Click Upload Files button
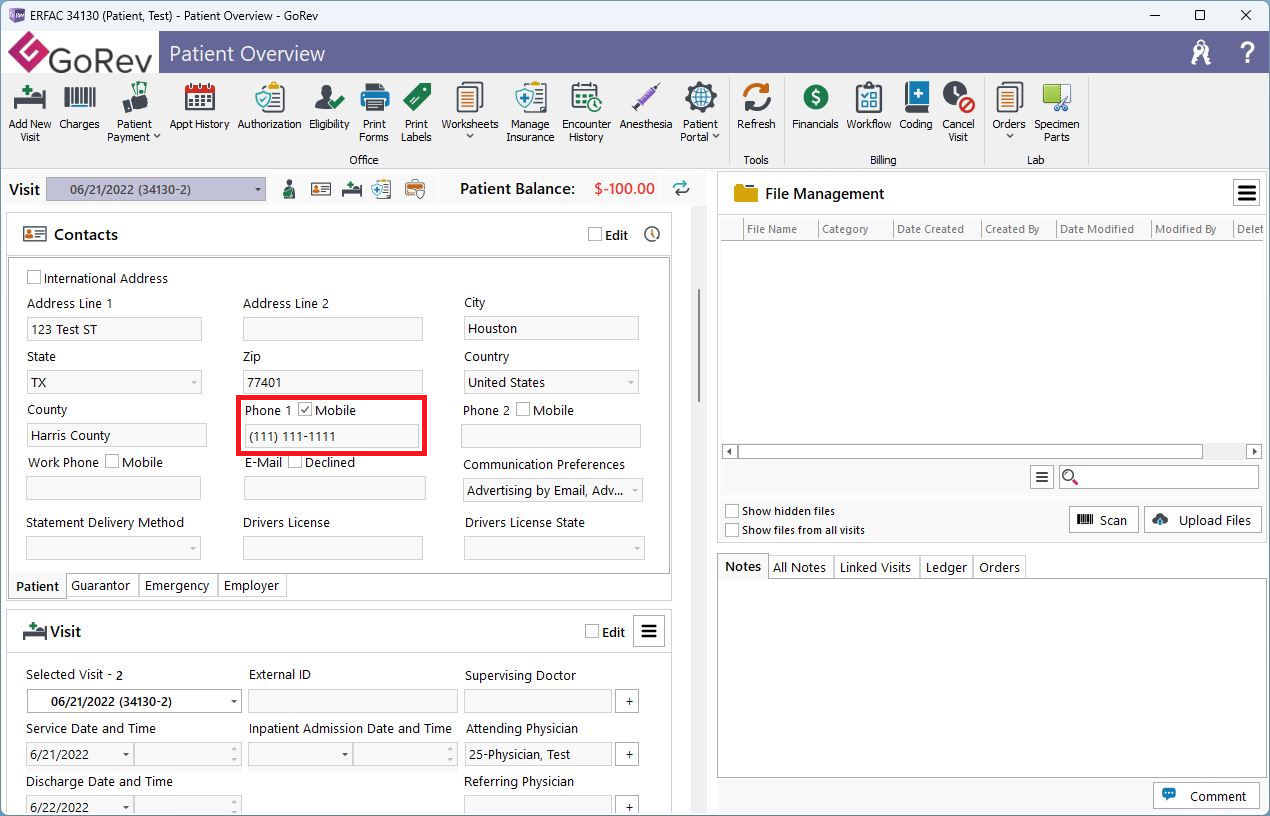 coord(1203,520)
